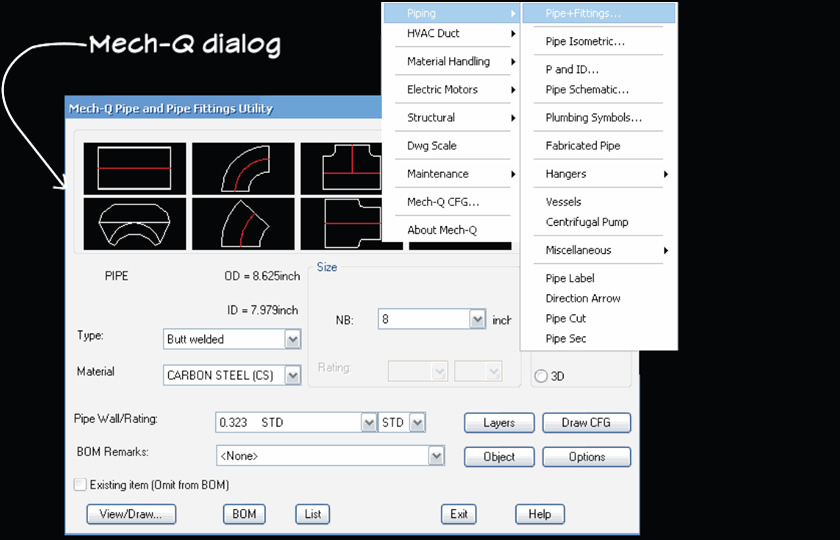Image resolution: width=840 pixels, height=540 pixels.
Task: Click the Exit button
Action: click(459, 514)
